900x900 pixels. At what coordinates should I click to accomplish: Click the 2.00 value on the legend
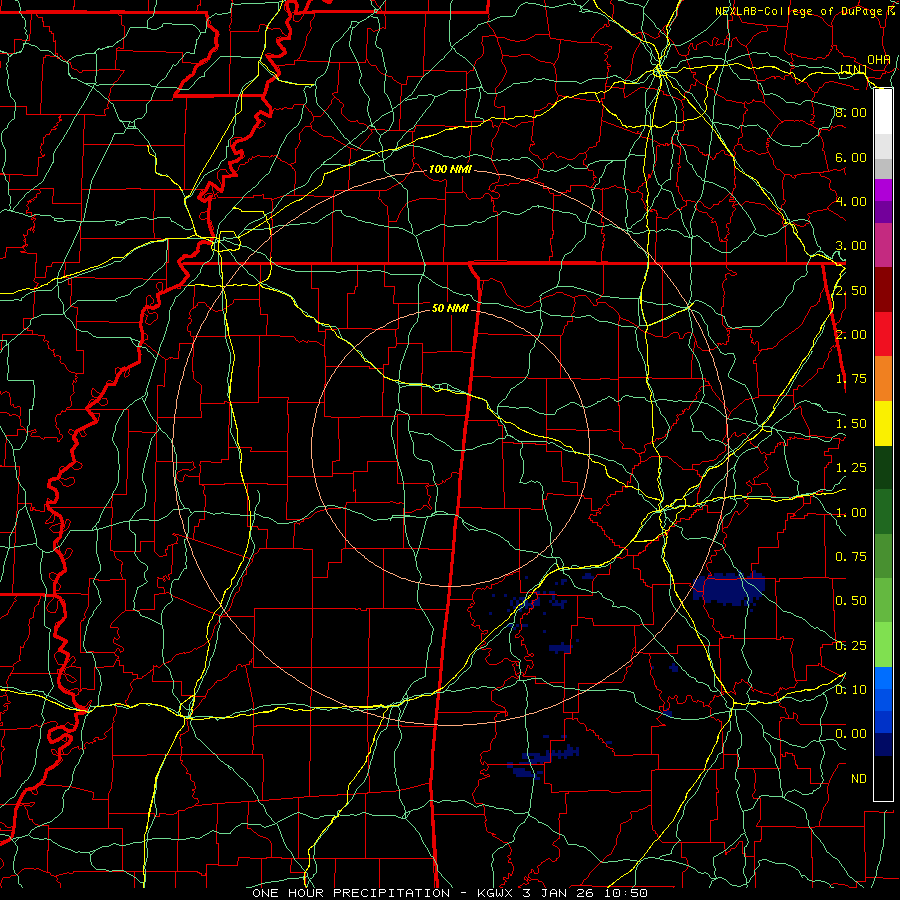(851, 335)
